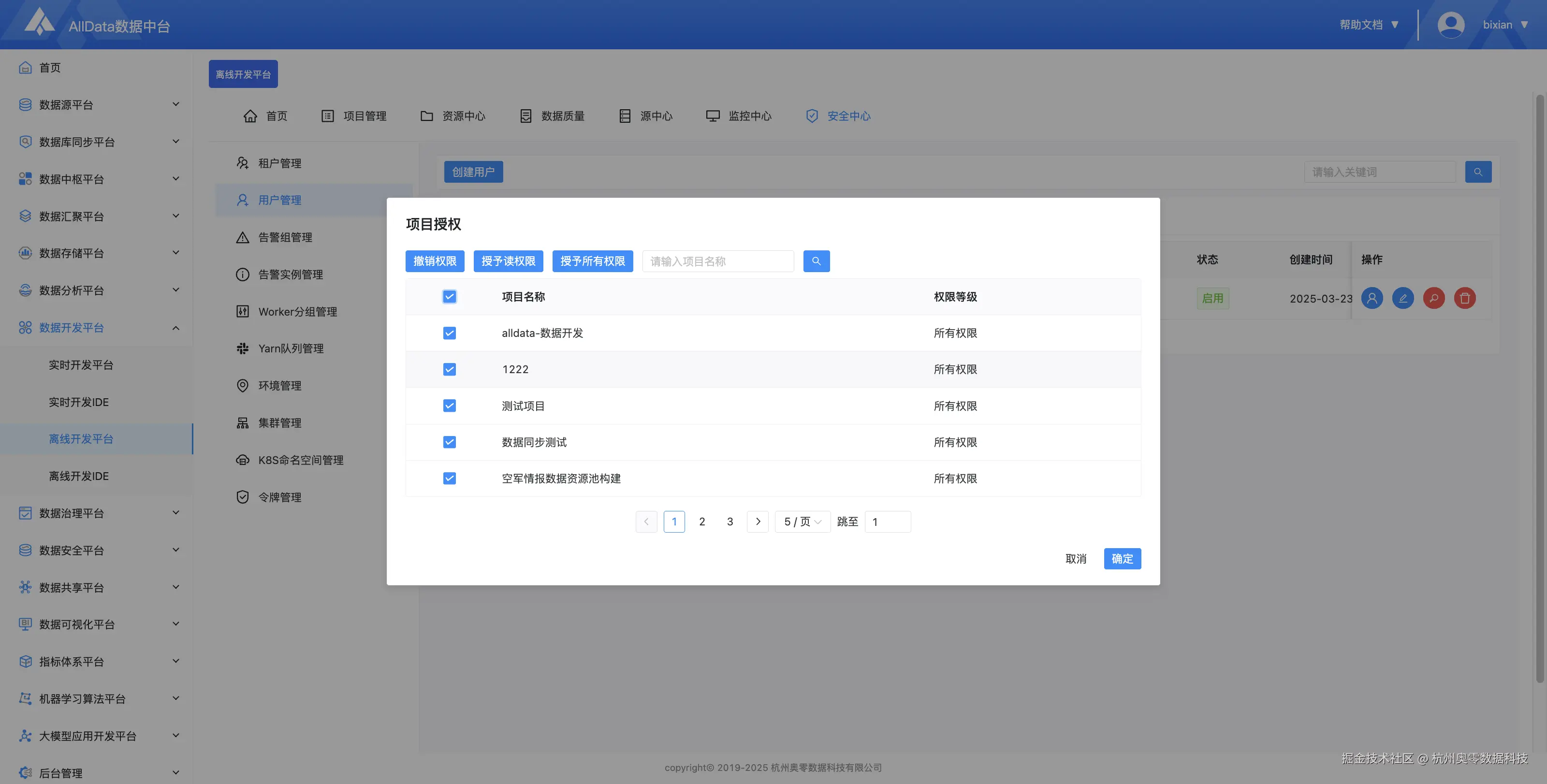Uncheck the alldata-数据开发 project checkbox
This screenshot has height=784, width=1547.
[x=449, y=333]
